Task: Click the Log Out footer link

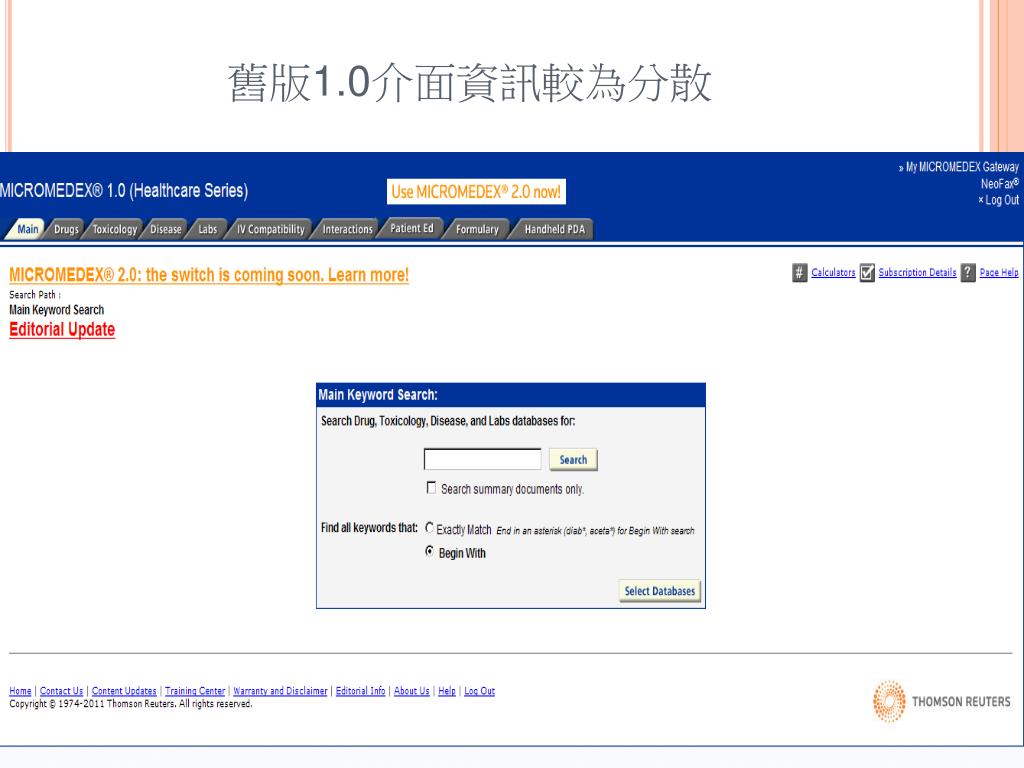Action: (479, 691)
